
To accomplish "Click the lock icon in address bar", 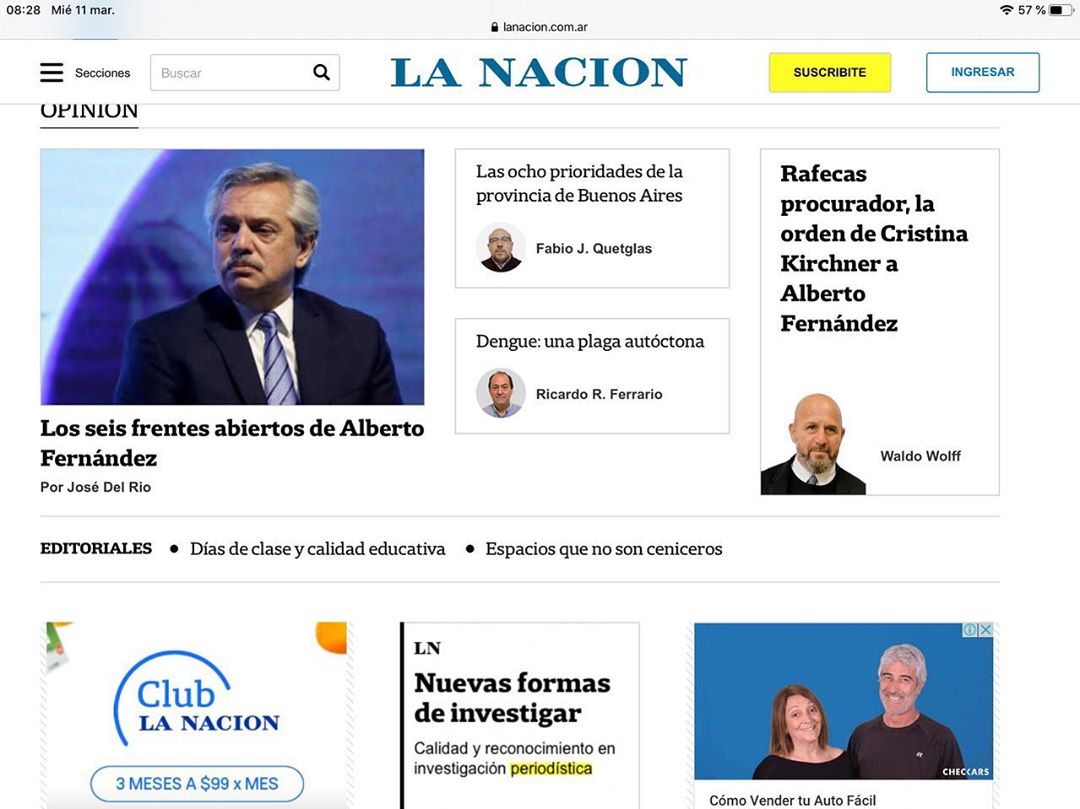I will pyautogui.click(x=495, y=27).
